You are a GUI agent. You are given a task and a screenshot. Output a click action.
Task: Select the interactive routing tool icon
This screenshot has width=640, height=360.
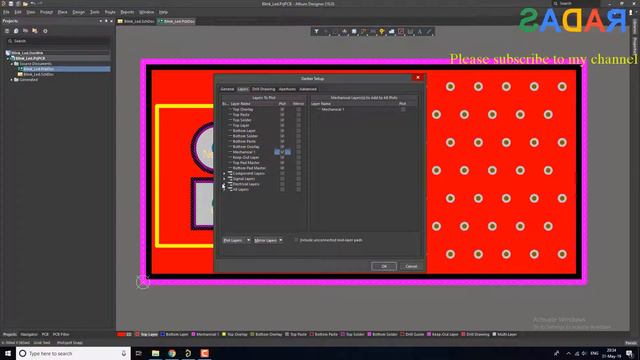click(x=363, y=31)
